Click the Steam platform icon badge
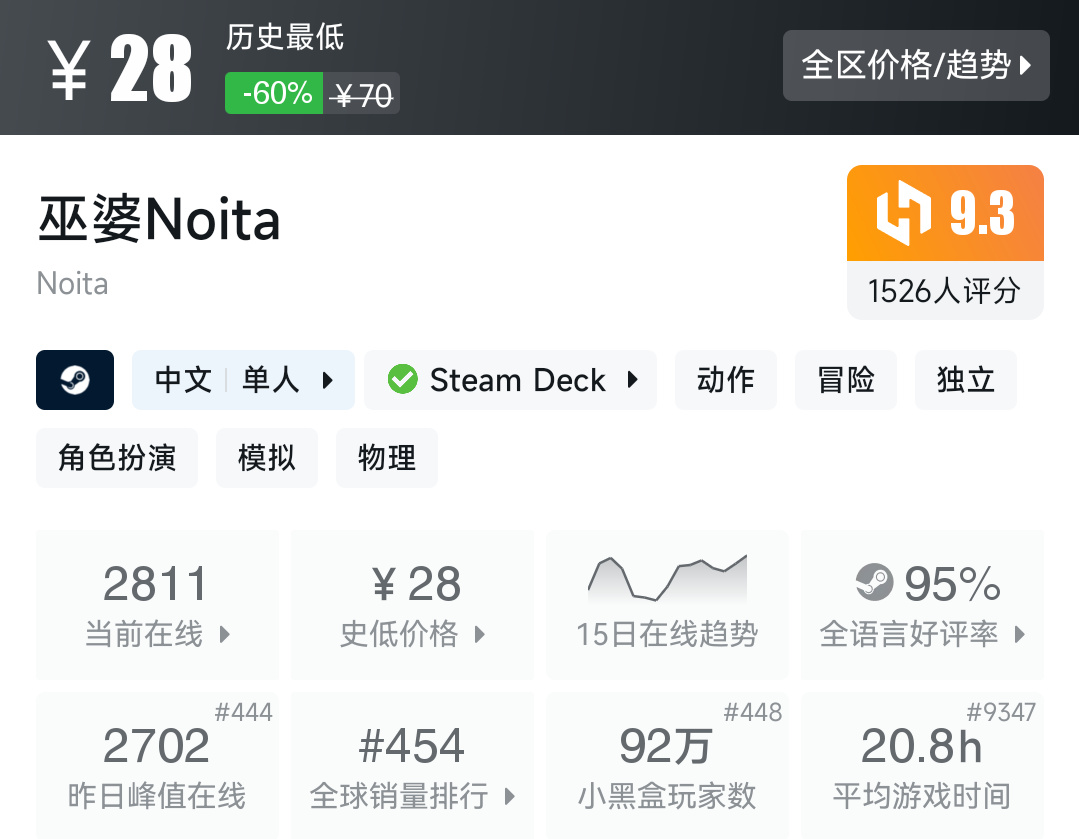Image resolution: width=1079 pixels, height=839 pixels. [75, 380]
